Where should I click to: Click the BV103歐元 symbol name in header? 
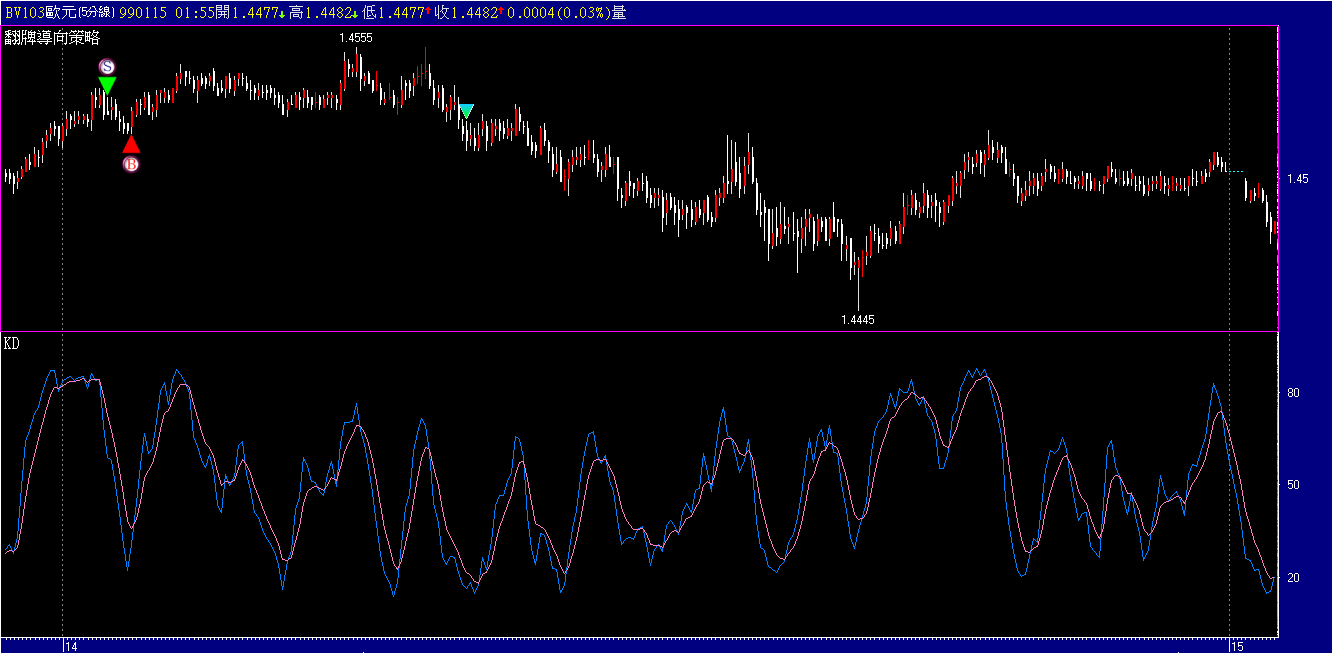[40, 12]
